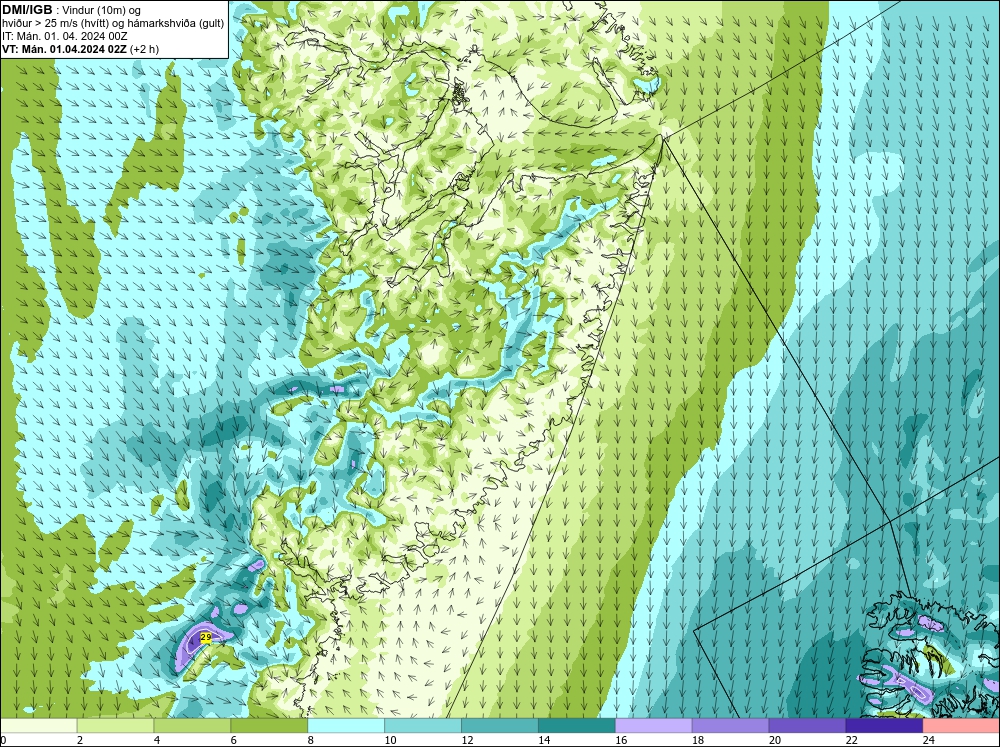Click the lavender 16–18 m/s legend swatch
The height and width of the screenshot is (747, 1000).
tap(654, 726)
